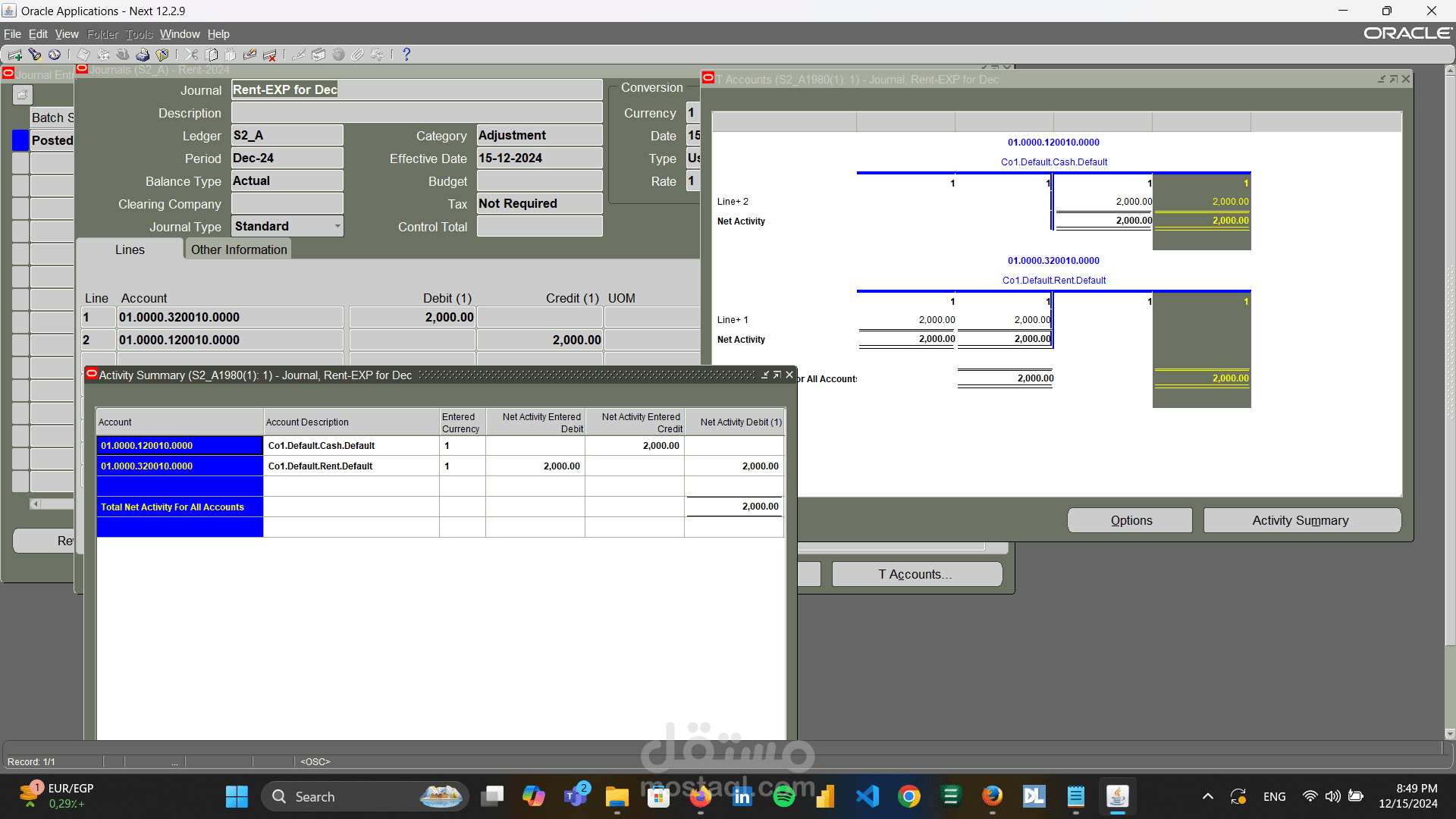Click the Options button
The height and width of the screenshot is (819, 1456).
click(x=1130, y=520)
